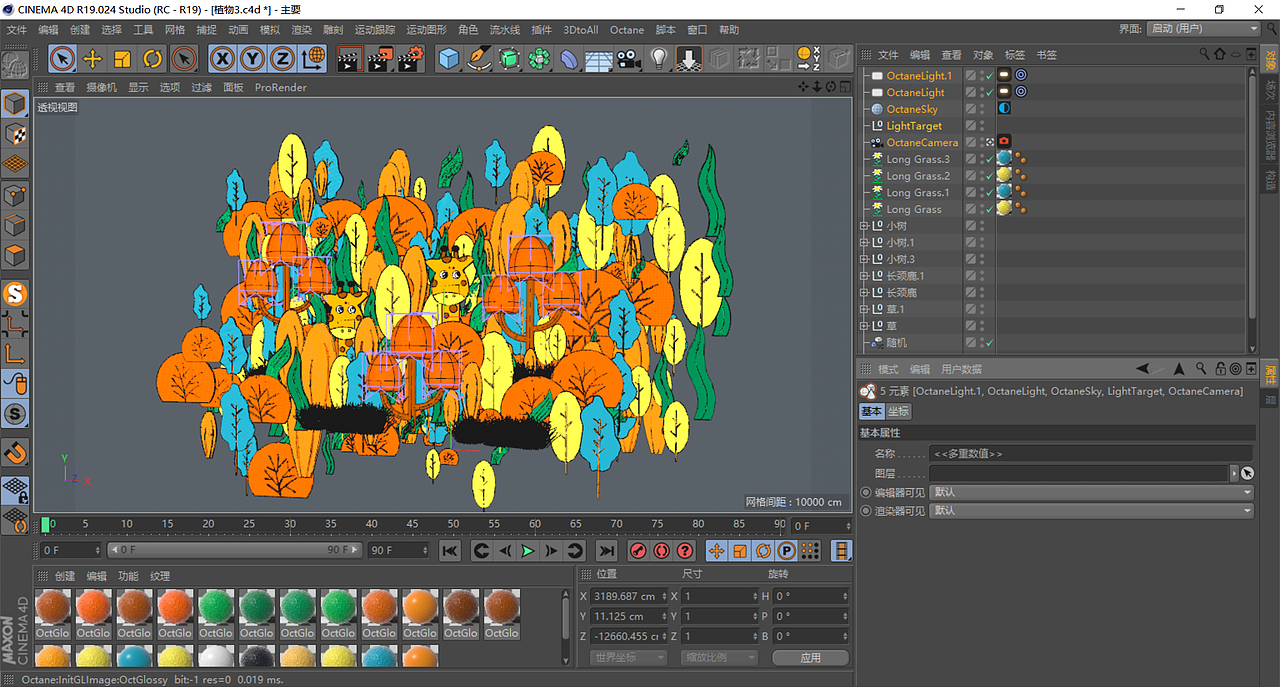The width and height of the screenshot is (1280, 687).
Task: Expand the 小树 object group
Action: coord(864,226)
